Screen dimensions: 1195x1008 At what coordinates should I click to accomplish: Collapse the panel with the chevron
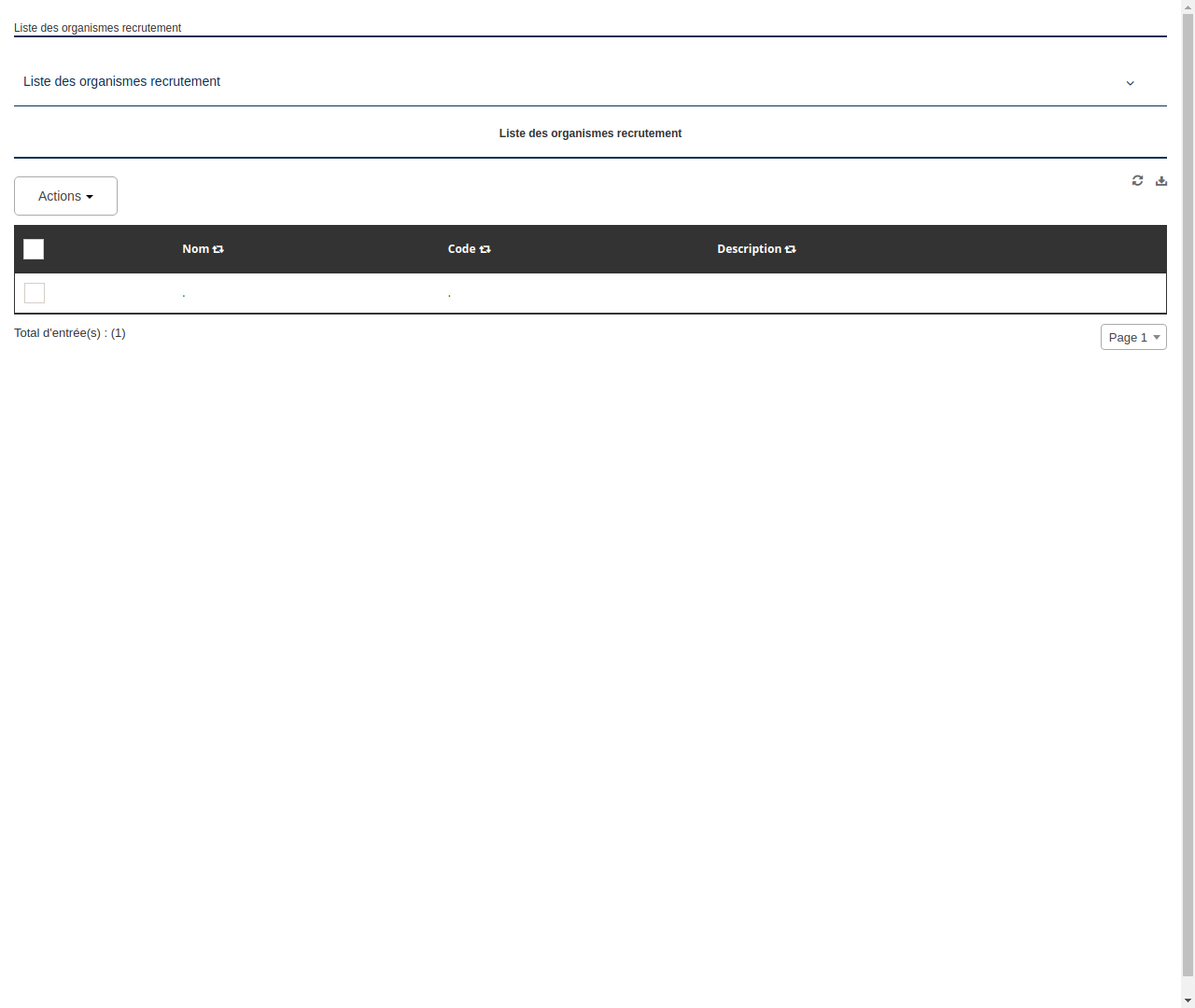tap(1130, 83)
